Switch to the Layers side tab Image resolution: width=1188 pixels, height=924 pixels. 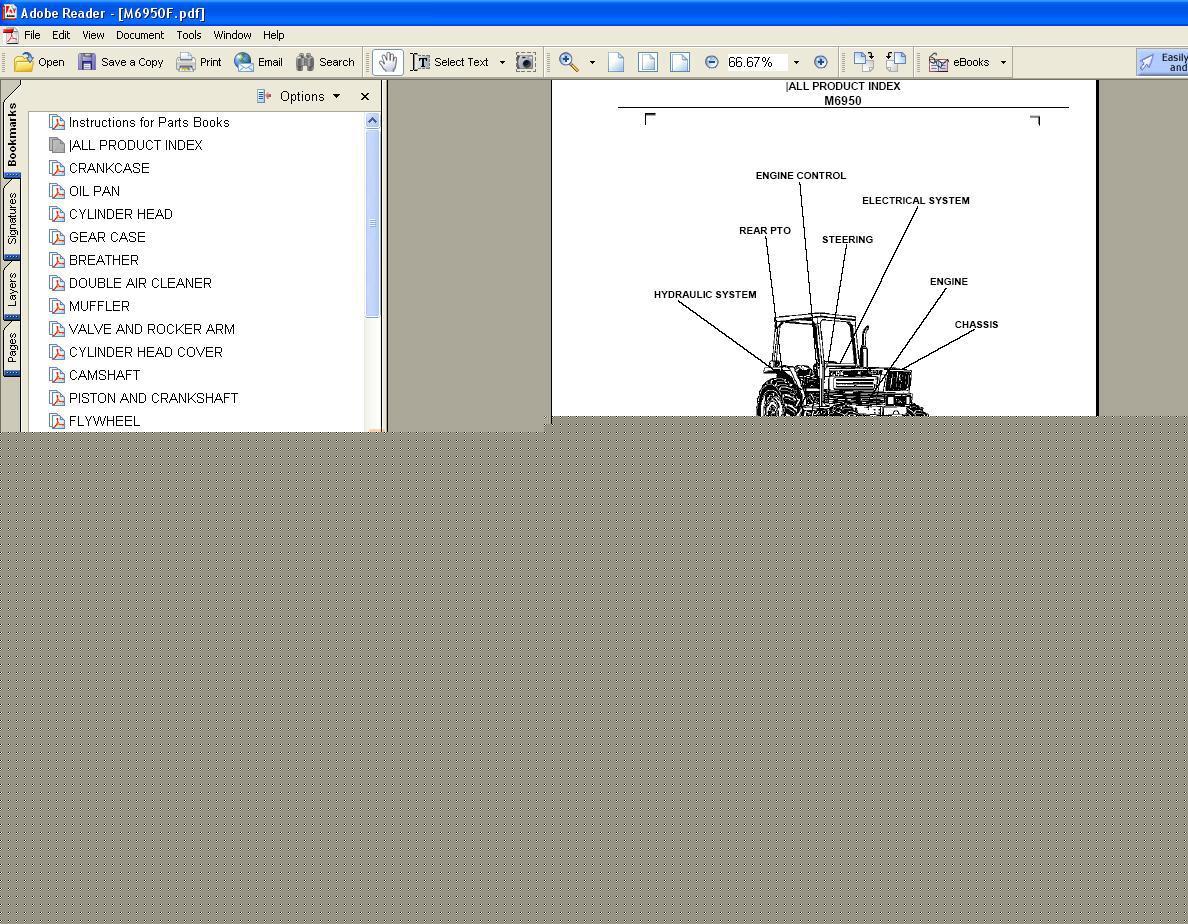(12, 291)
